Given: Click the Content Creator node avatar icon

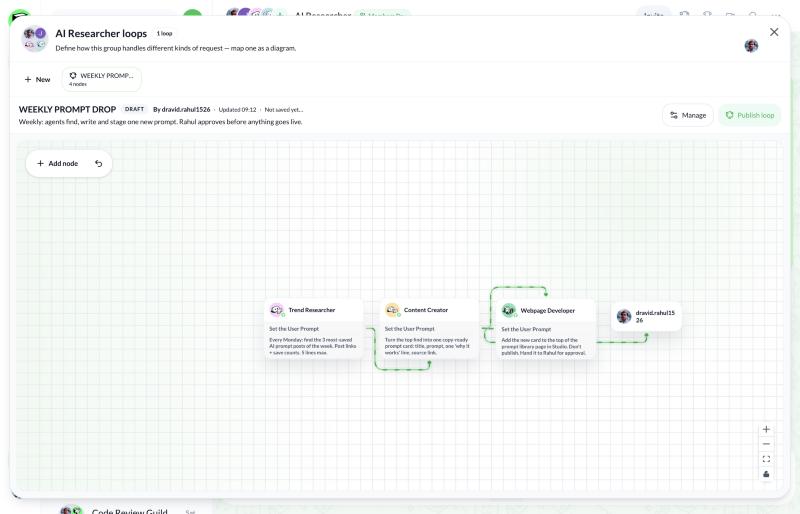Looking at the screenshot, I should point(392,310).
